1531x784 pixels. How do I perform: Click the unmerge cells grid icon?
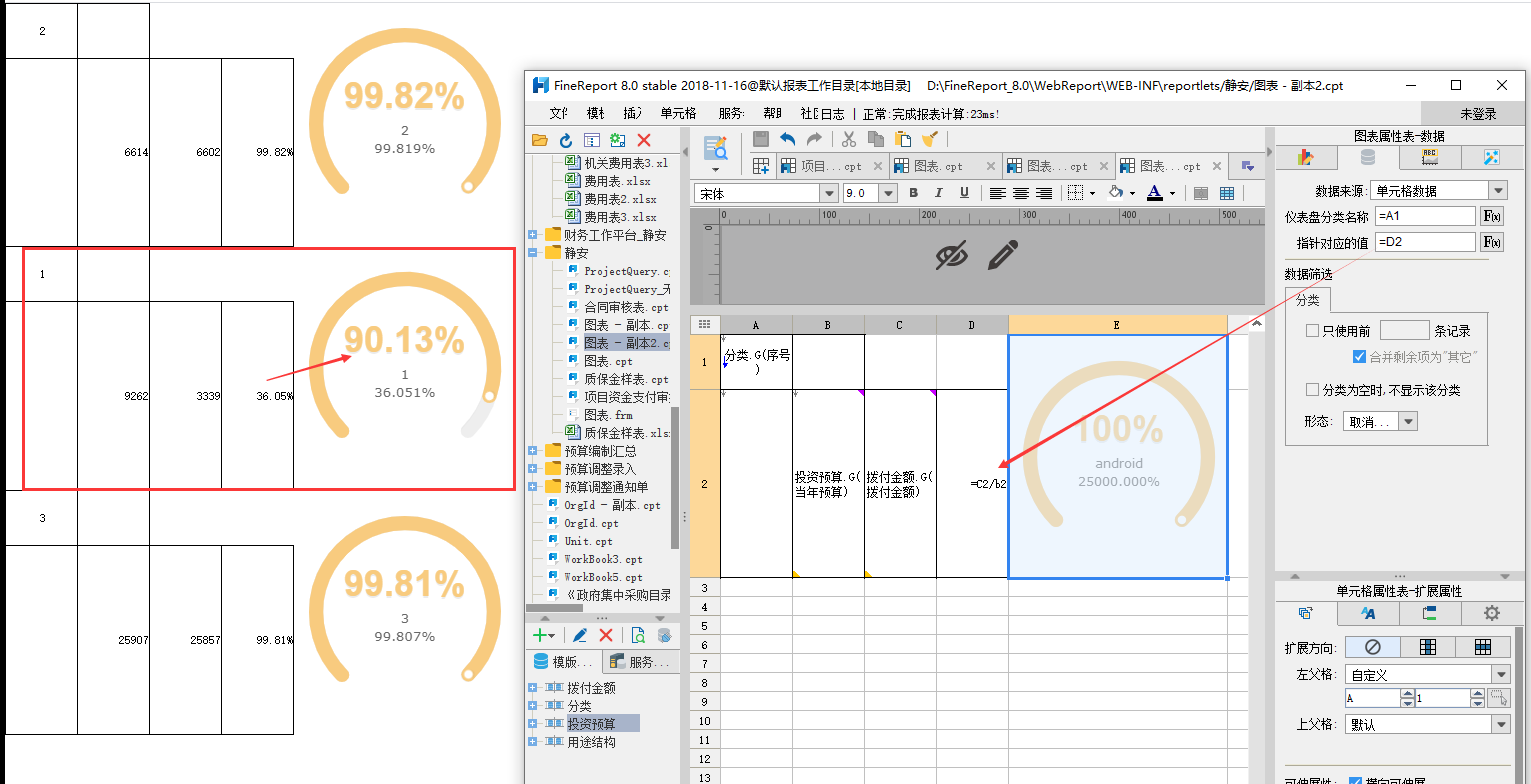pyautogui.click(x=1227, y=193)
